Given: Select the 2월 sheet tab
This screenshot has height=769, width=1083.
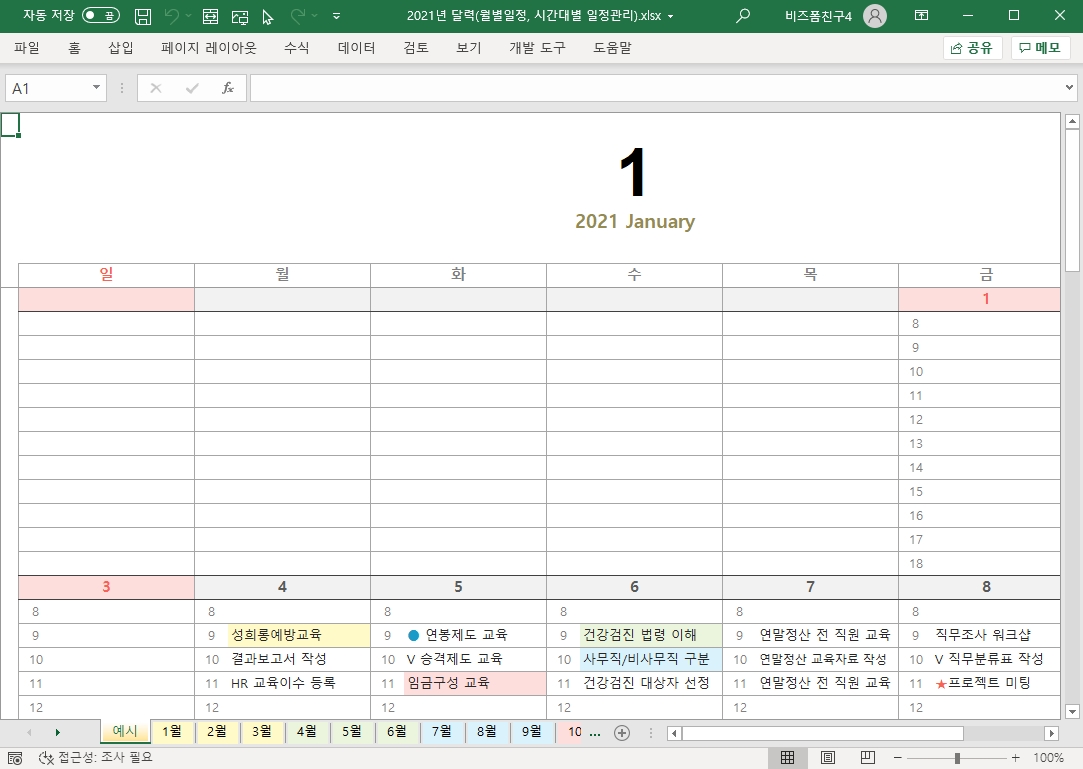Looking at the screenshot, I should (217, 731).
